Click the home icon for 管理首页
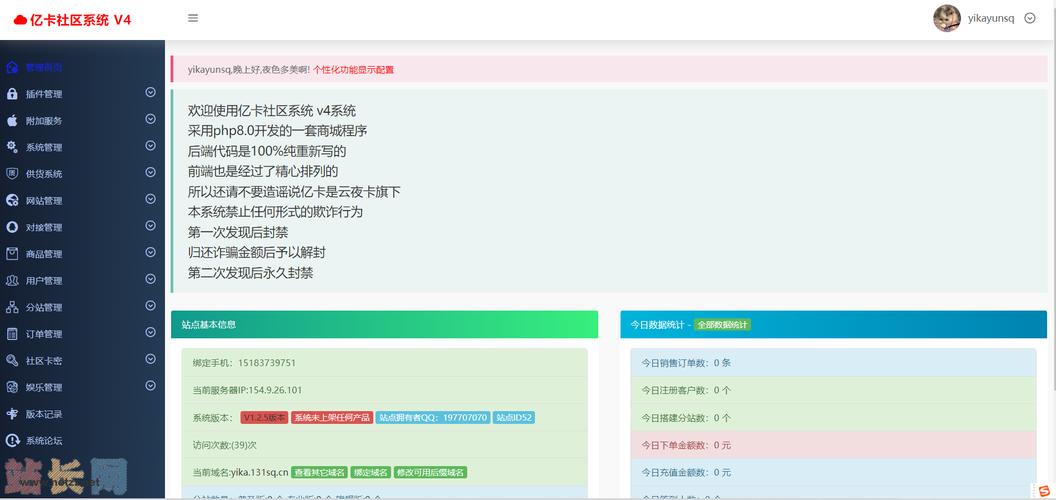Image resolution: width=1056 pixels, height=500 pixels. [x=11, y=67]
